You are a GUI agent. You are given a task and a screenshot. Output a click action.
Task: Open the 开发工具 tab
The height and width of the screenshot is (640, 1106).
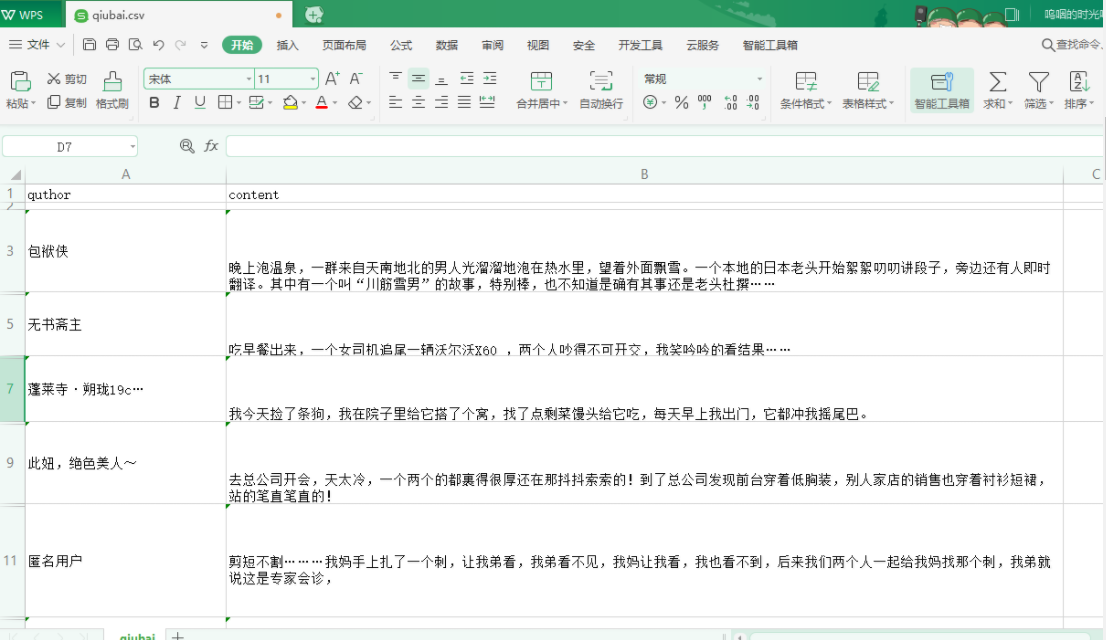tap(640, 45)
